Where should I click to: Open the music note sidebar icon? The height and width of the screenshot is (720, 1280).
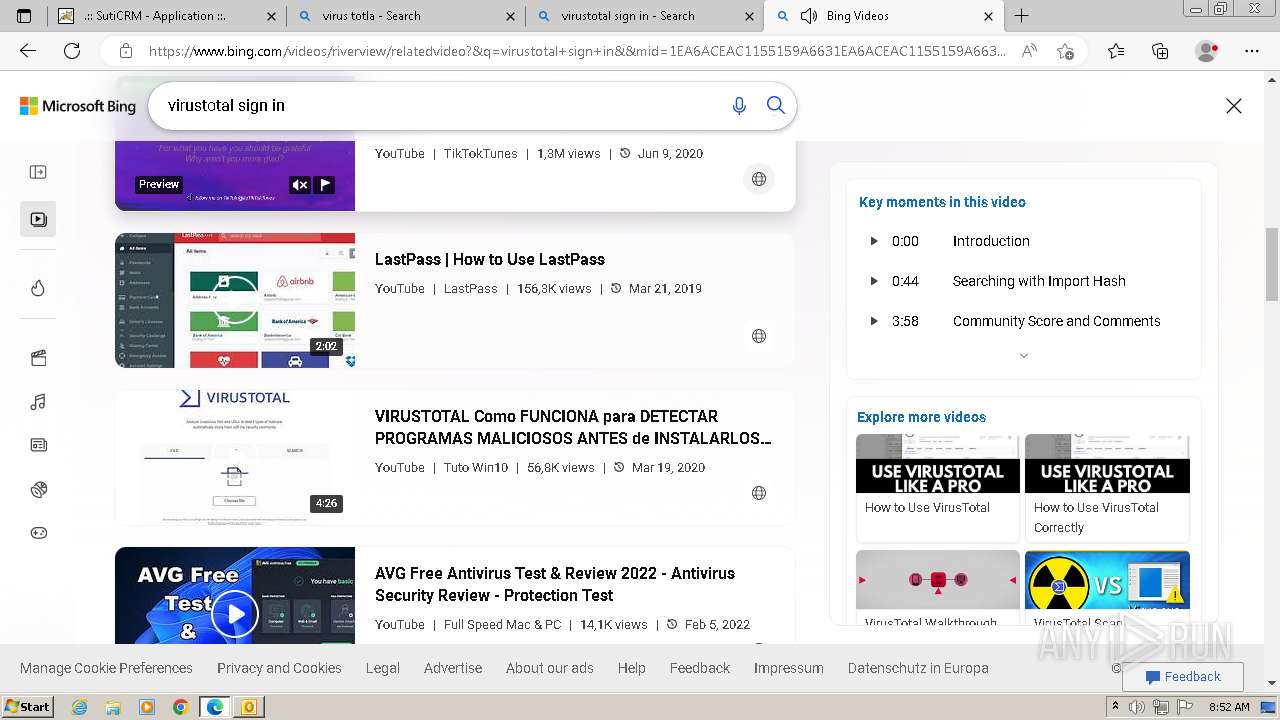point(38,402)
